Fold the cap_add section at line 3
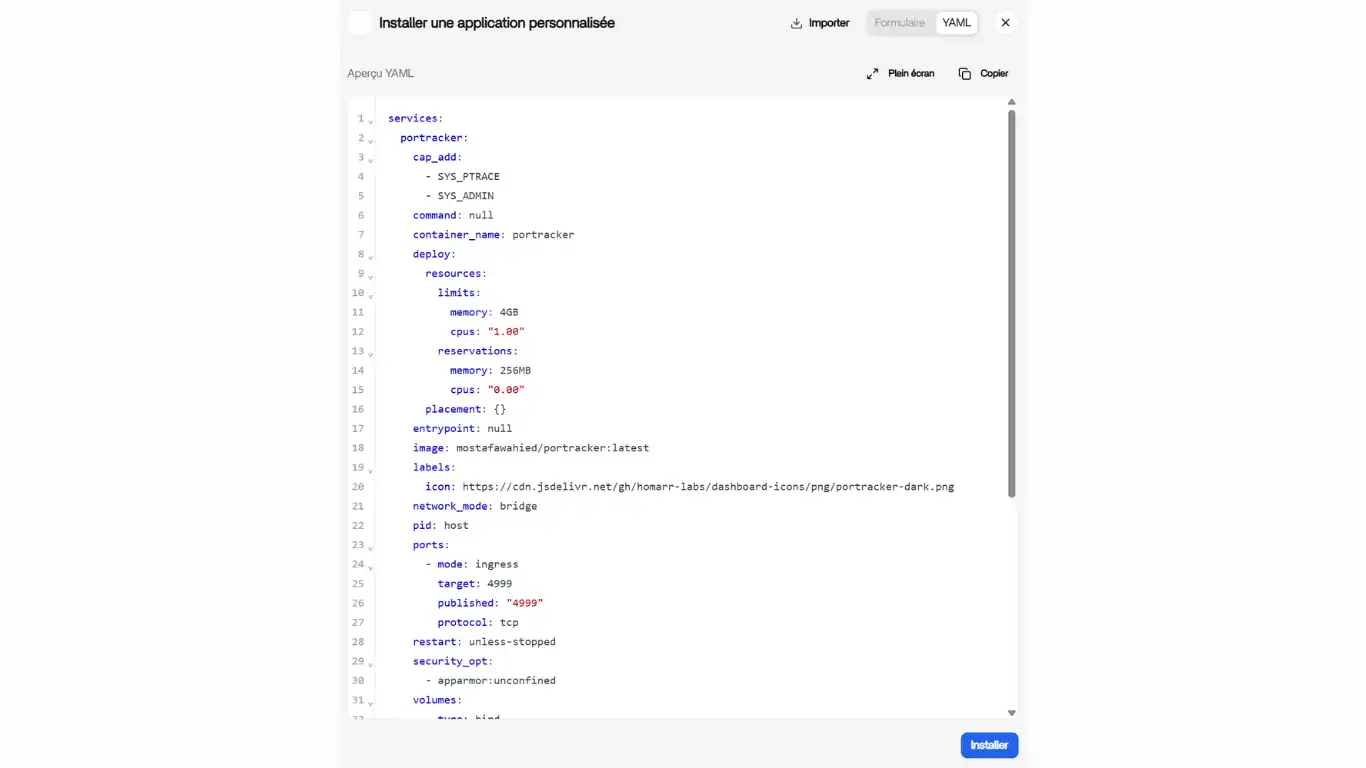Screen dimensions: 1366x768 point(371,160)
